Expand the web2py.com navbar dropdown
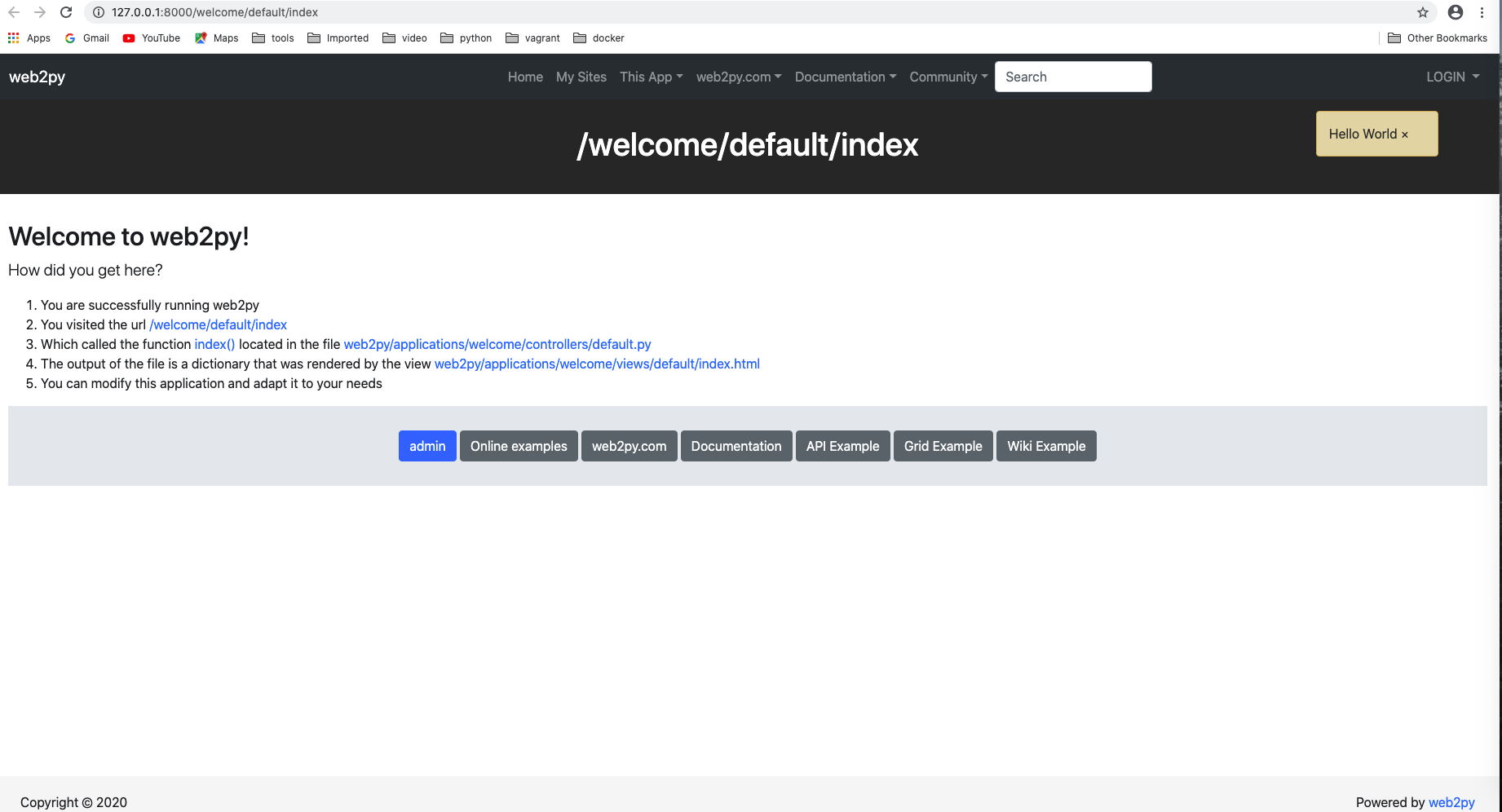Screen dimensions: 1502x812 pos(739,77)
